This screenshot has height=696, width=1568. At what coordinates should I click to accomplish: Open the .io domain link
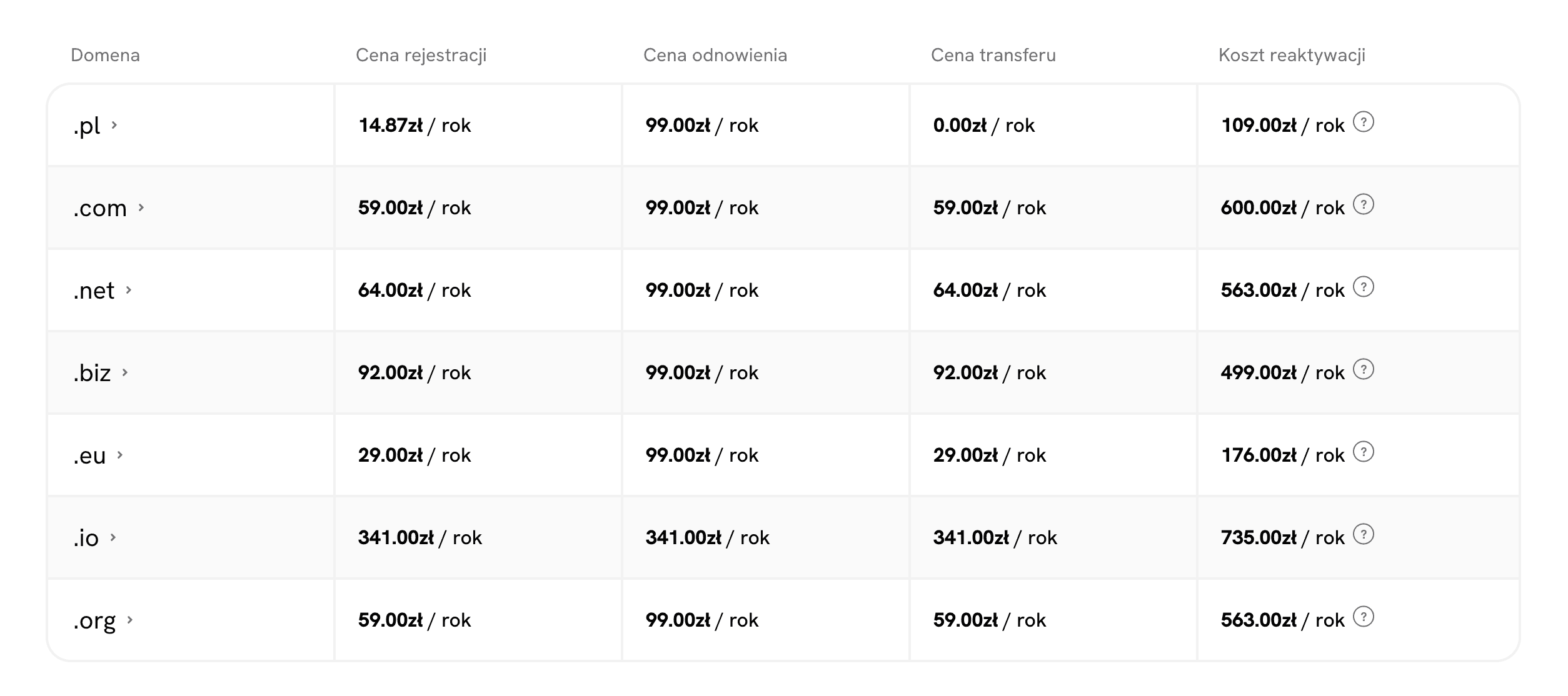(86, 538)
